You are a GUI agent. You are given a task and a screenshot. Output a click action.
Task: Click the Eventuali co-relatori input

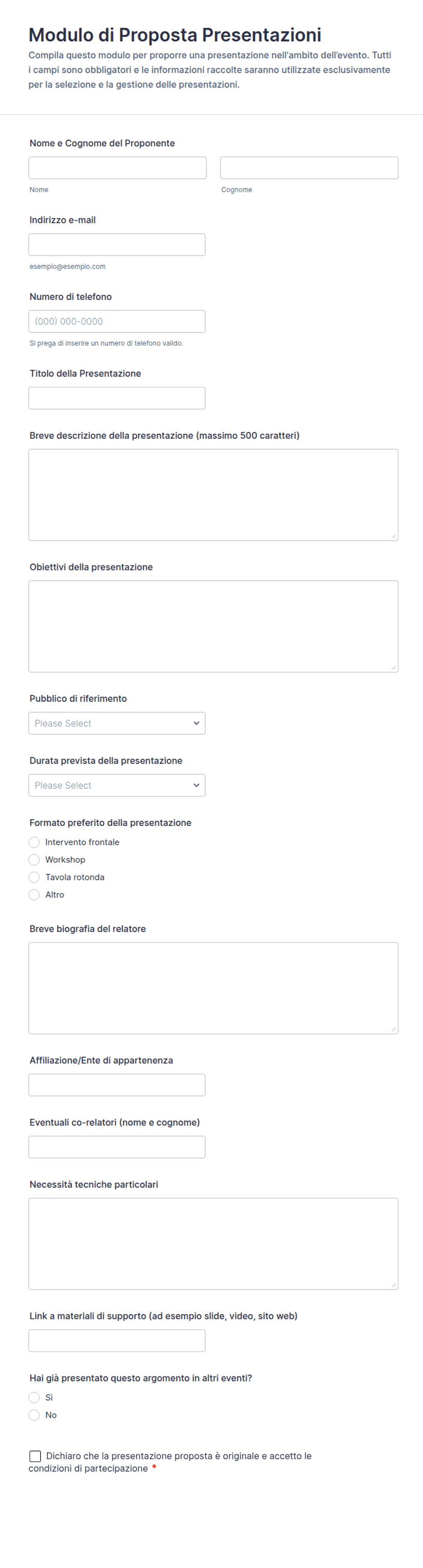(117, 1147)
